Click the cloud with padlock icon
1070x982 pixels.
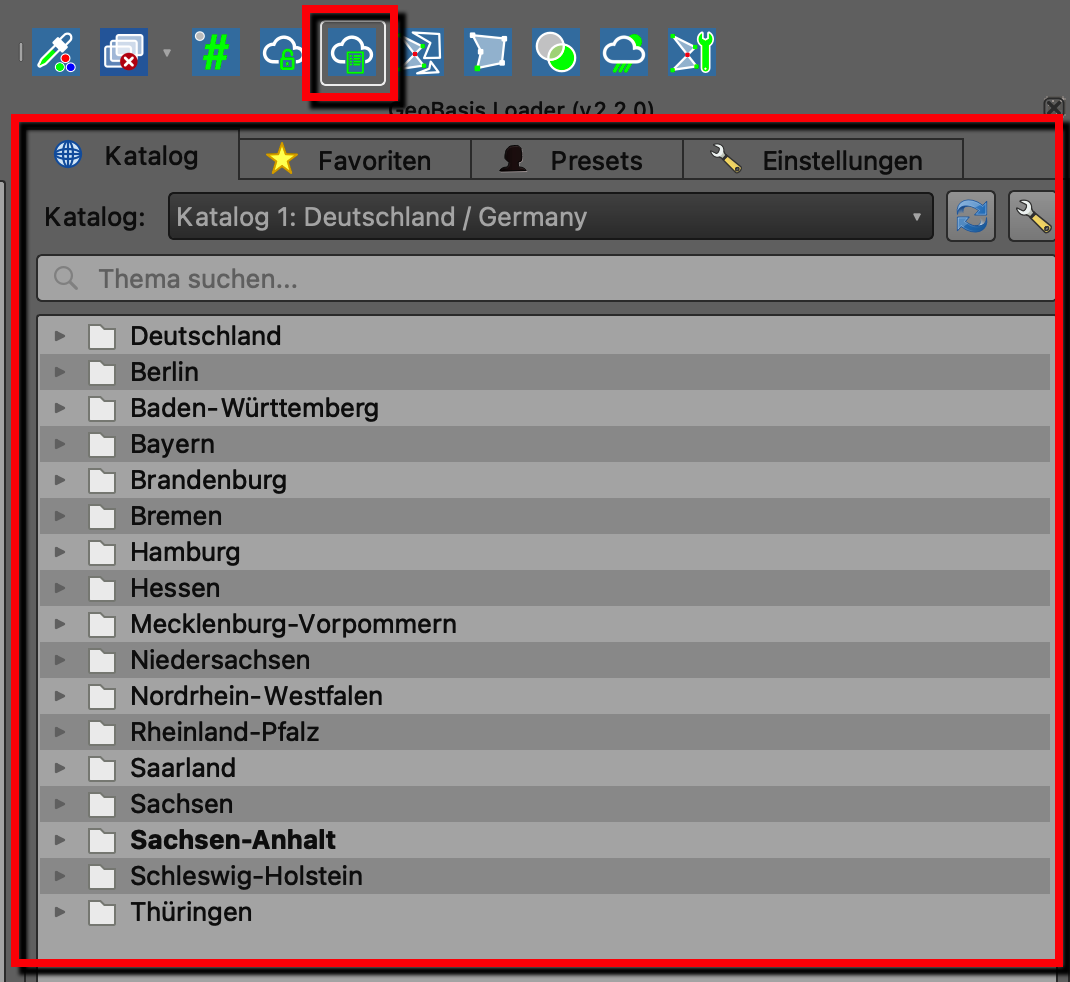[282, 52]
